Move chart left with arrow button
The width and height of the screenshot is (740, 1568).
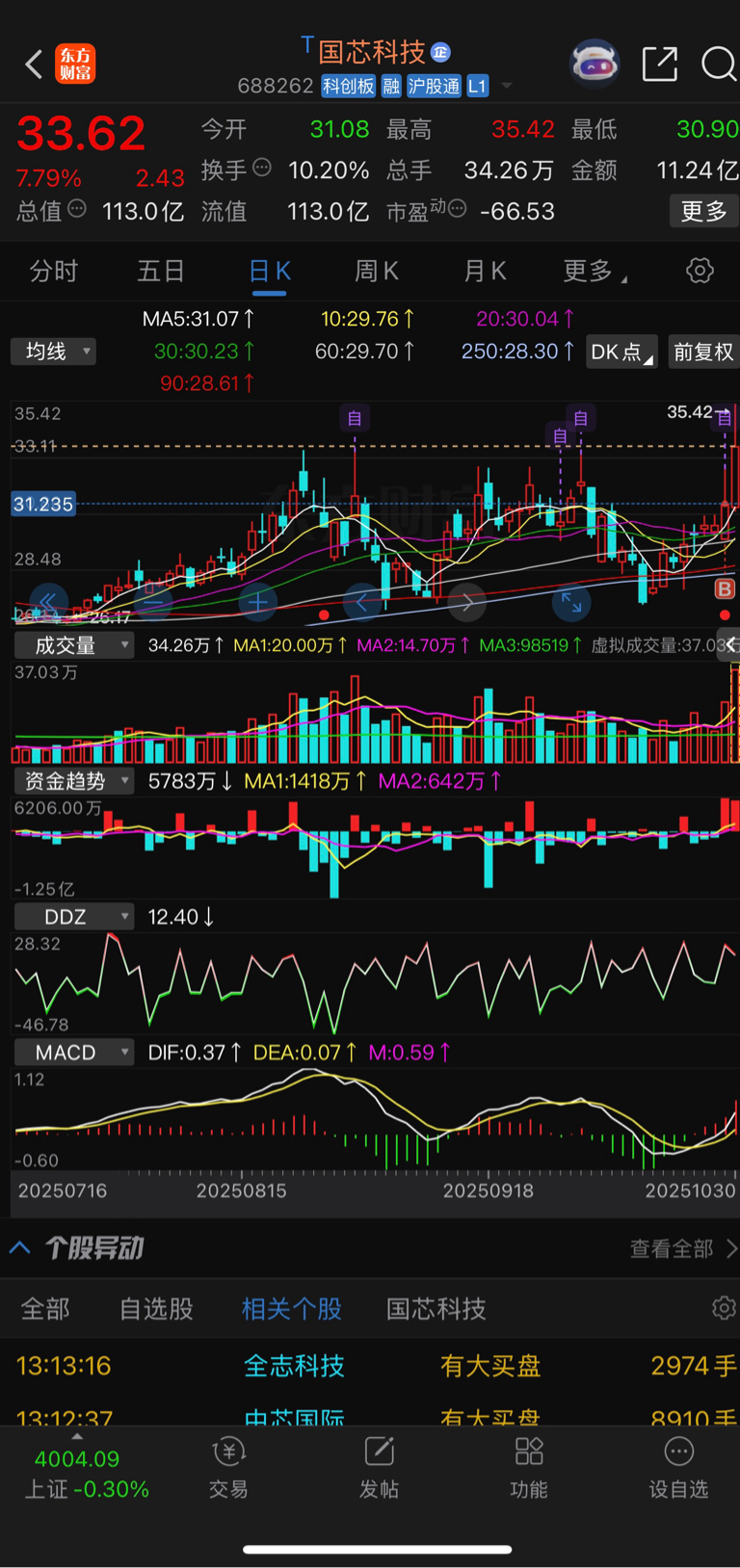[x=362, y=603]
